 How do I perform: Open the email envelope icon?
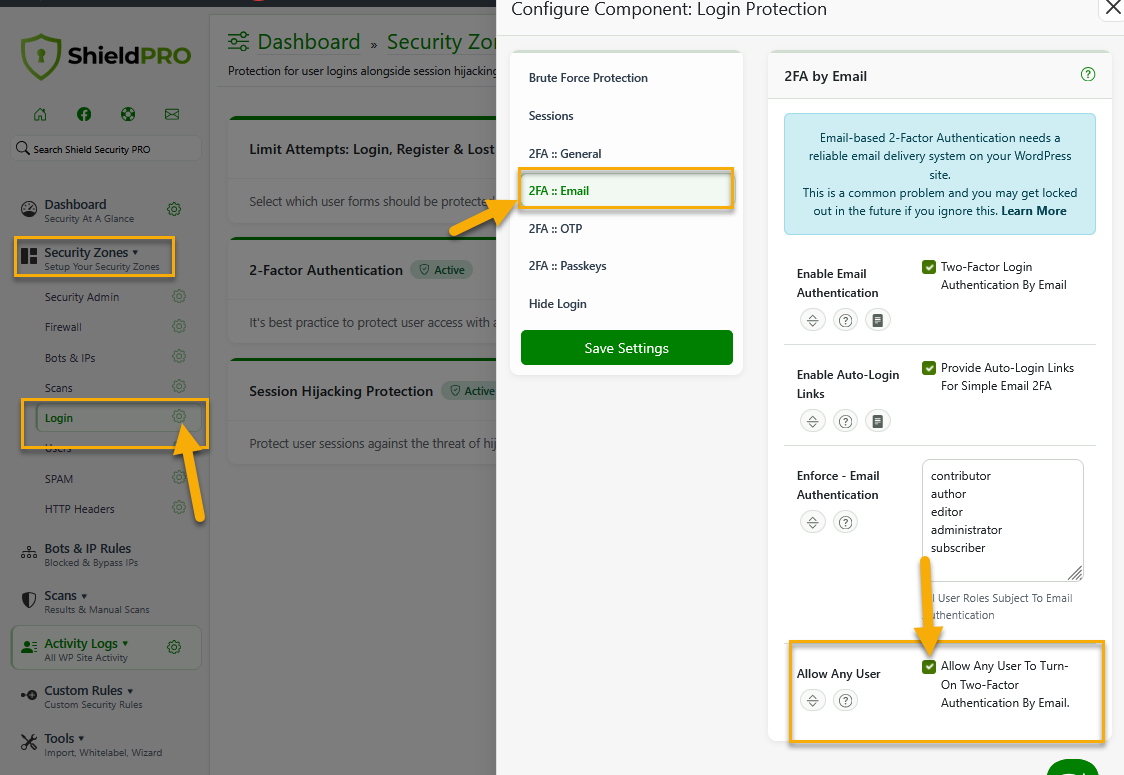[172, 114]
